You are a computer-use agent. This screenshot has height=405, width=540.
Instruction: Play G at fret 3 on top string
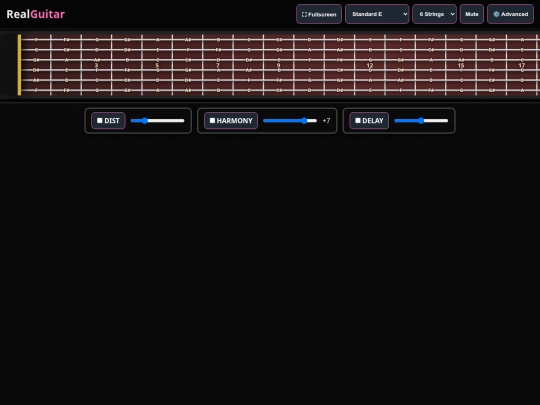(x=97, y=40)
